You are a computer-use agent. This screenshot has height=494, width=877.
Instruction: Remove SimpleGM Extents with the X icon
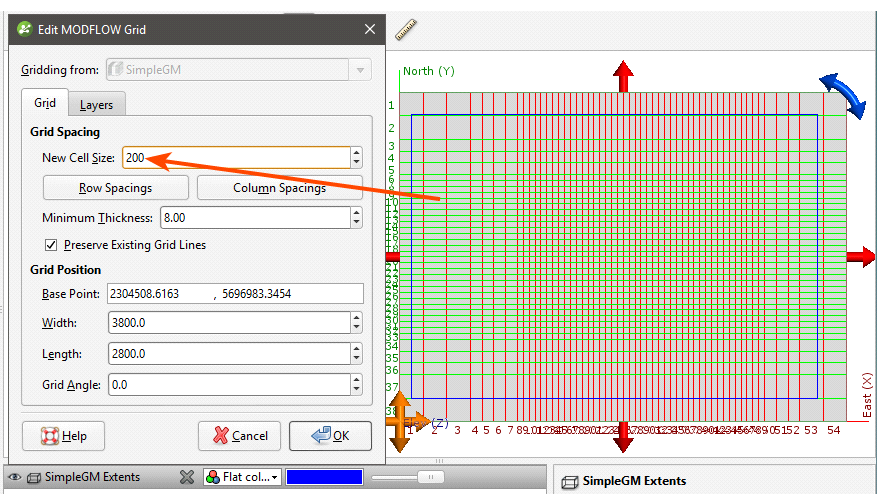[186, 477]
